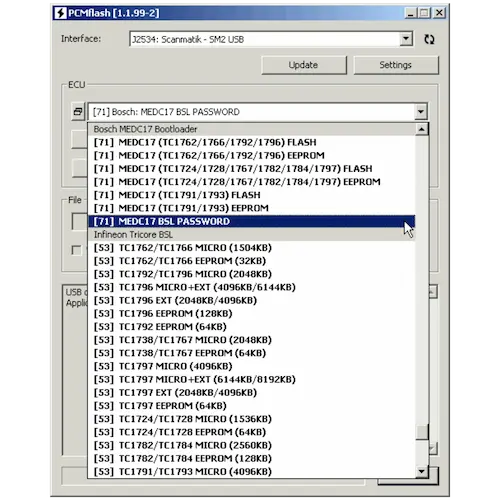Image resolution: width=500 pixels, height=500 pixels.
Task: Select TC1797 EEPROM (64KB)
Action: tap(251, 406)
